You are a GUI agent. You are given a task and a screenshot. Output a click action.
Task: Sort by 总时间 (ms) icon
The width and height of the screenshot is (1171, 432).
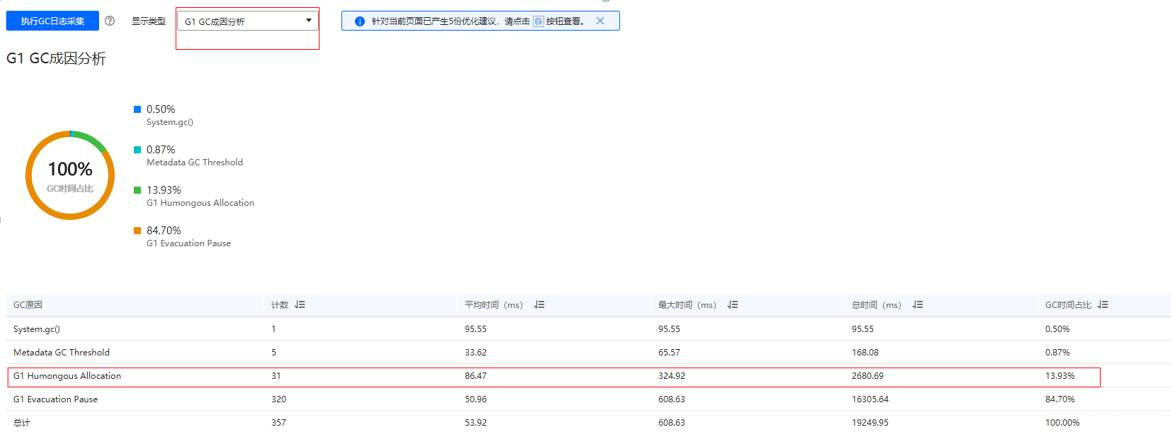point(918,305)
